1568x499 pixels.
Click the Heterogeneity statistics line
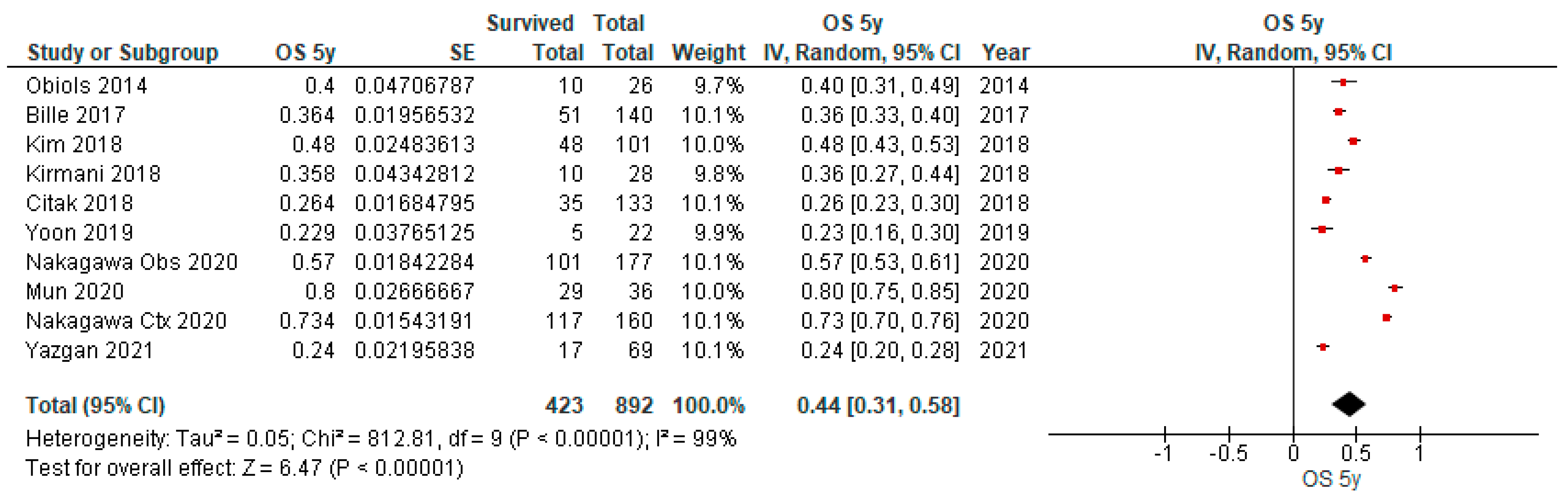pyautogui.click(x=381, y=439)
